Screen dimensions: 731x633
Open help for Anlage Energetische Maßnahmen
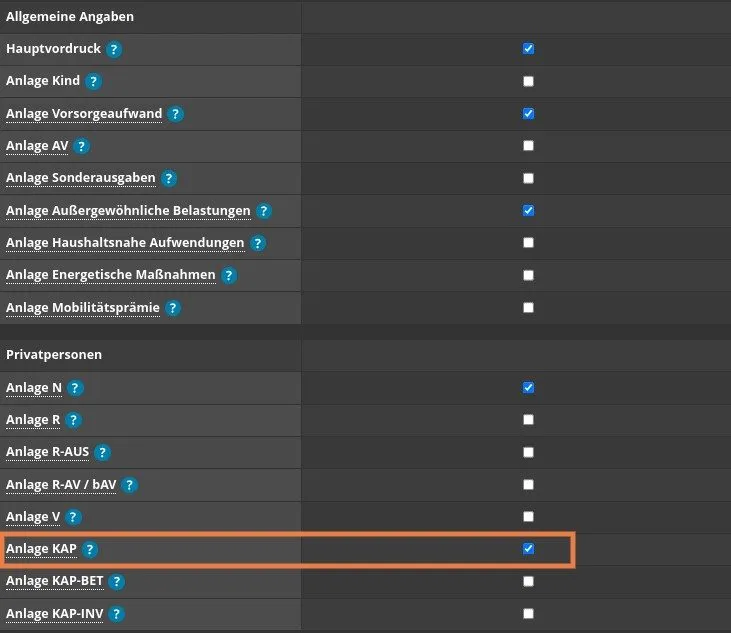pos(230,275)
